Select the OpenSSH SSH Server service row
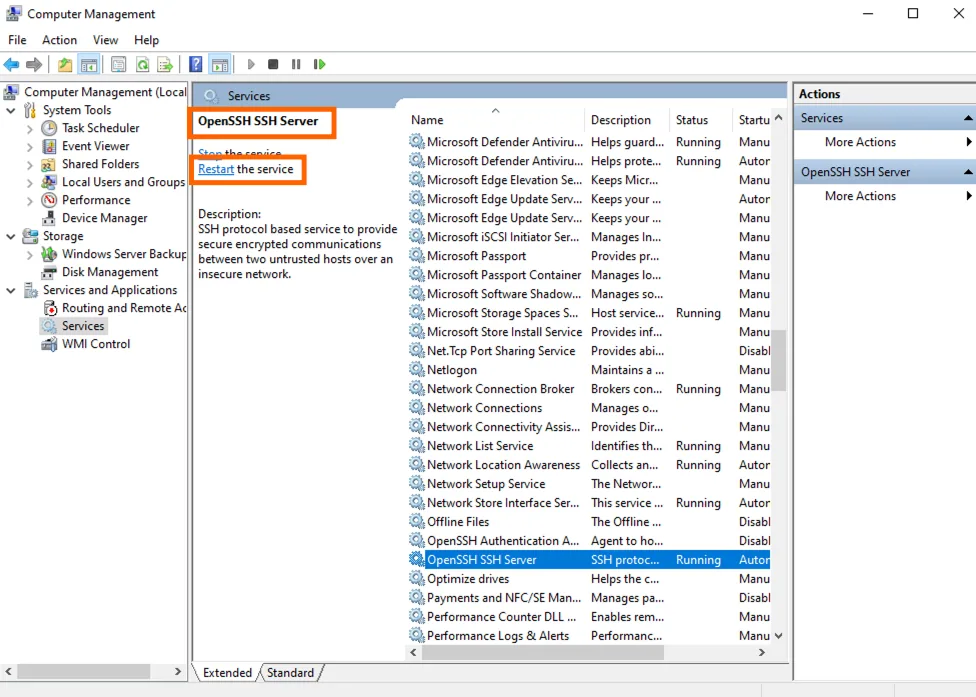The image size is (976, 697). [589, 559]
